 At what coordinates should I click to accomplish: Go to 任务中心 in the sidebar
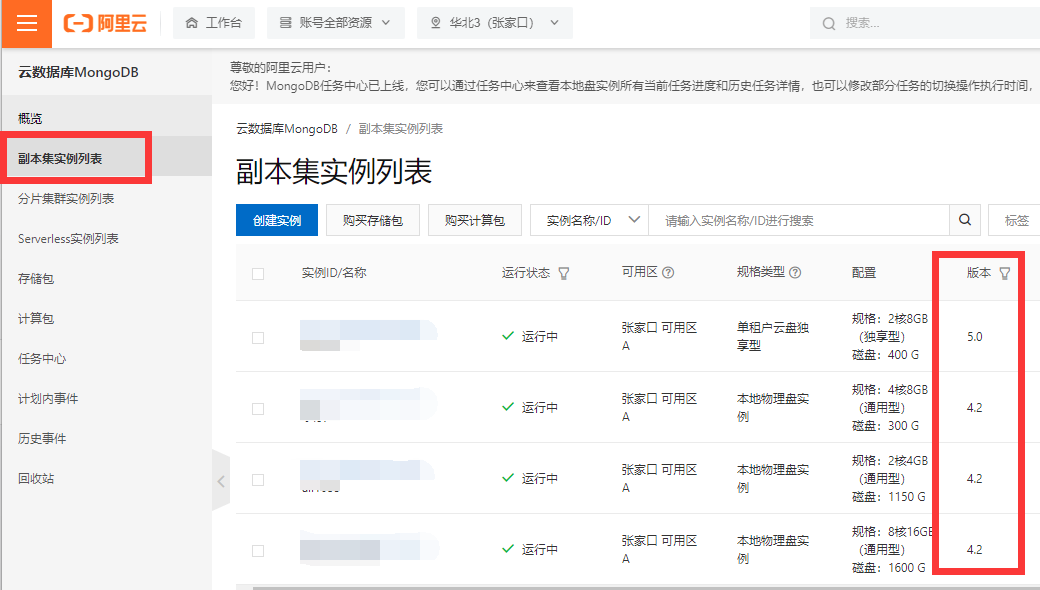(42, 359)
